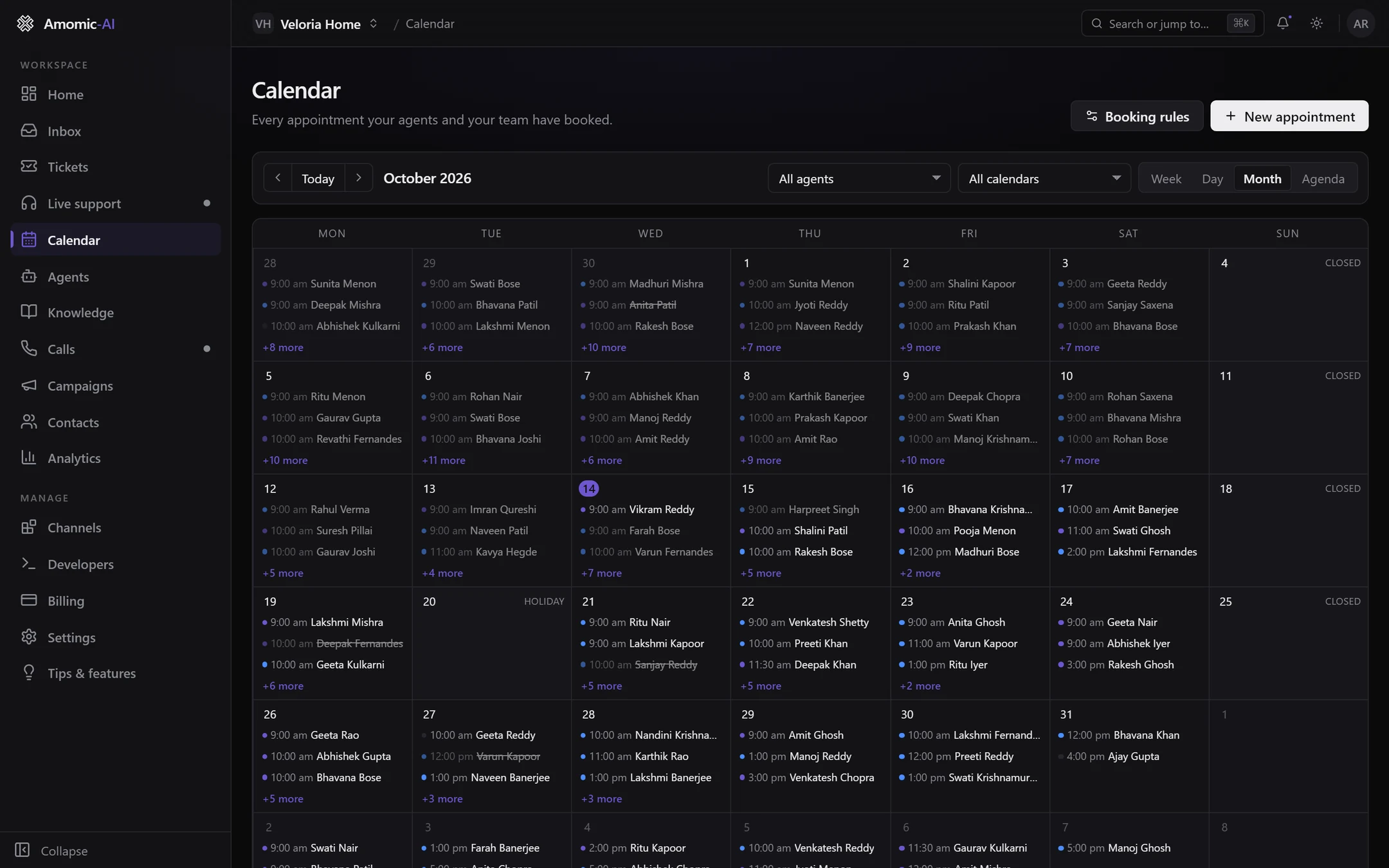This screenshot has height=868, width=1389.
Task: Go to next month arrow
Action: click(359, 178)
